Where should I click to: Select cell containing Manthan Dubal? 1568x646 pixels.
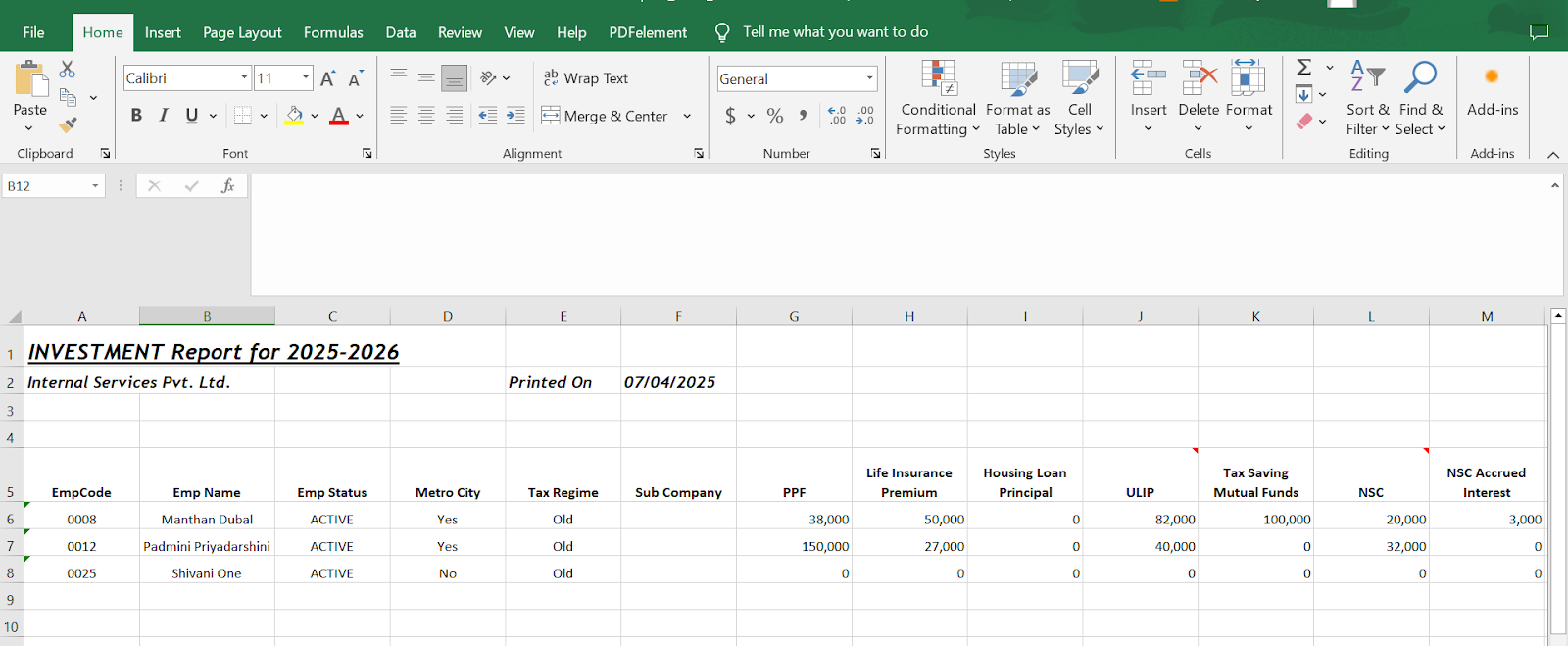(207, 520)
